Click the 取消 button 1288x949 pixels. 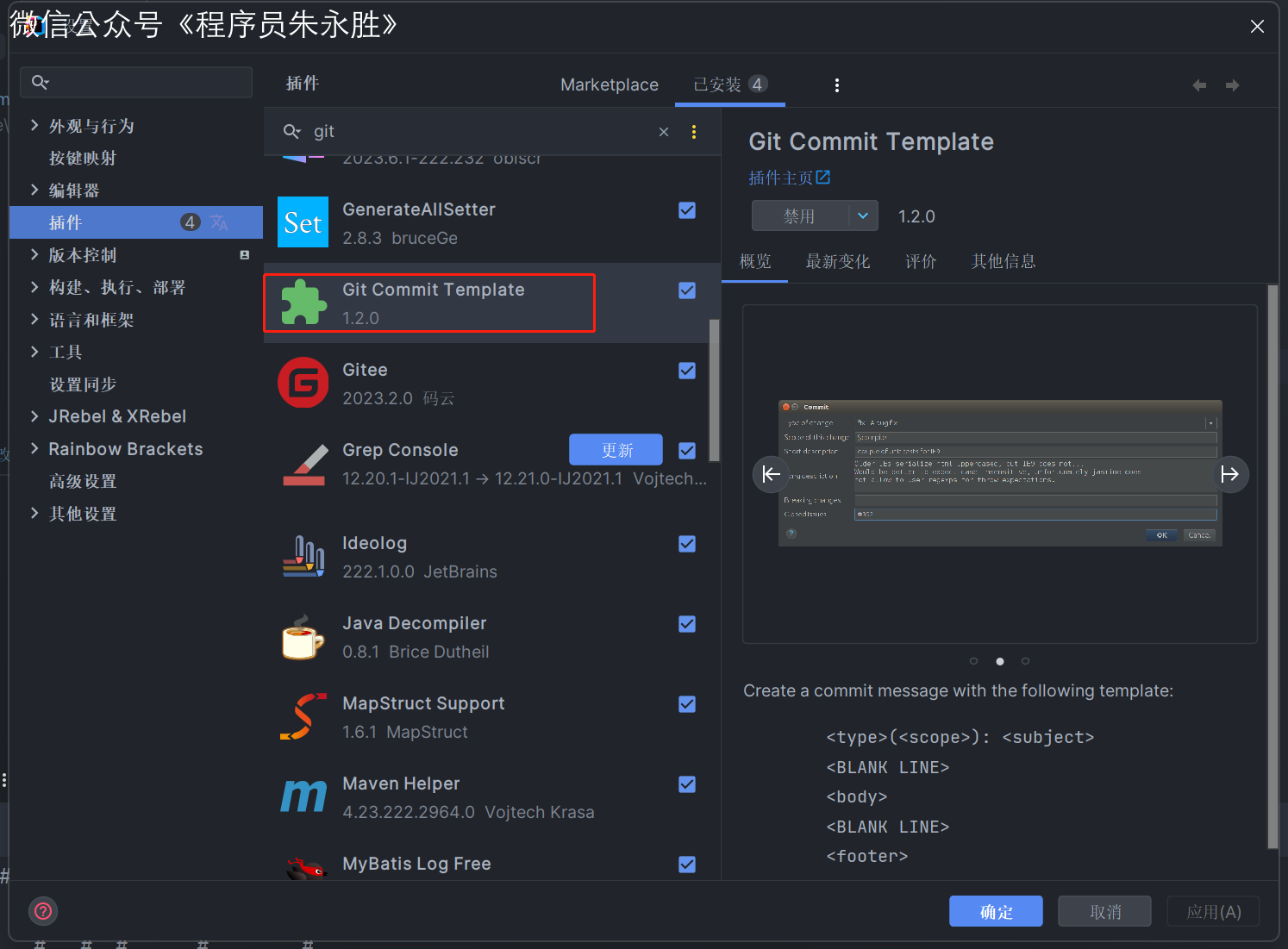1104,911
